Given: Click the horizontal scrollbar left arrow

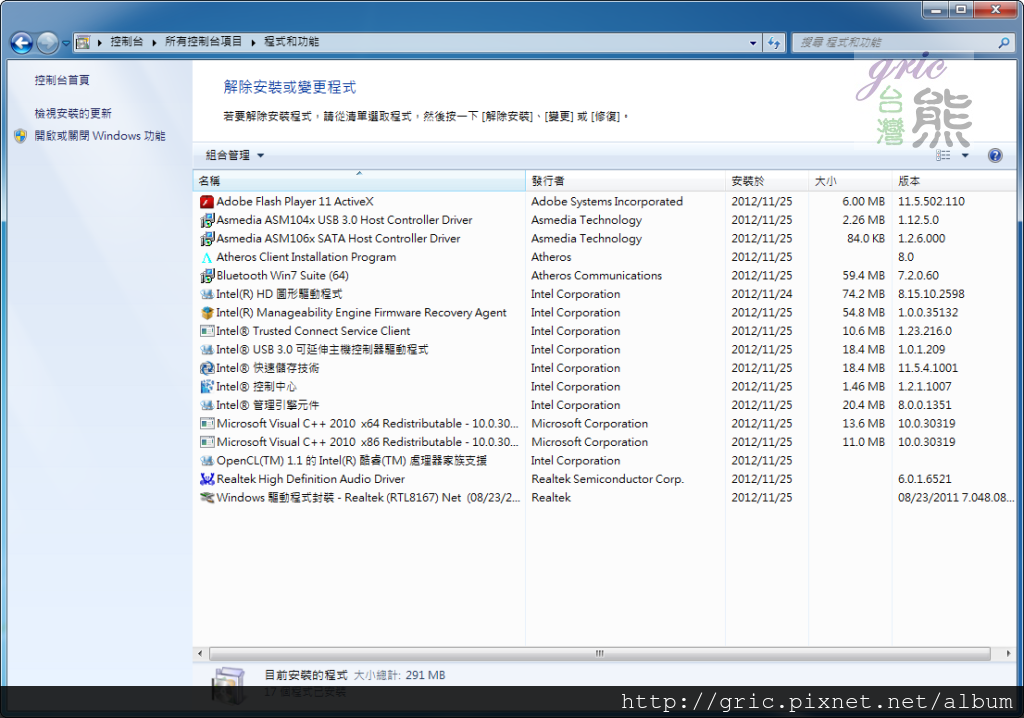Looking at the screenshot, I should 200,653.
